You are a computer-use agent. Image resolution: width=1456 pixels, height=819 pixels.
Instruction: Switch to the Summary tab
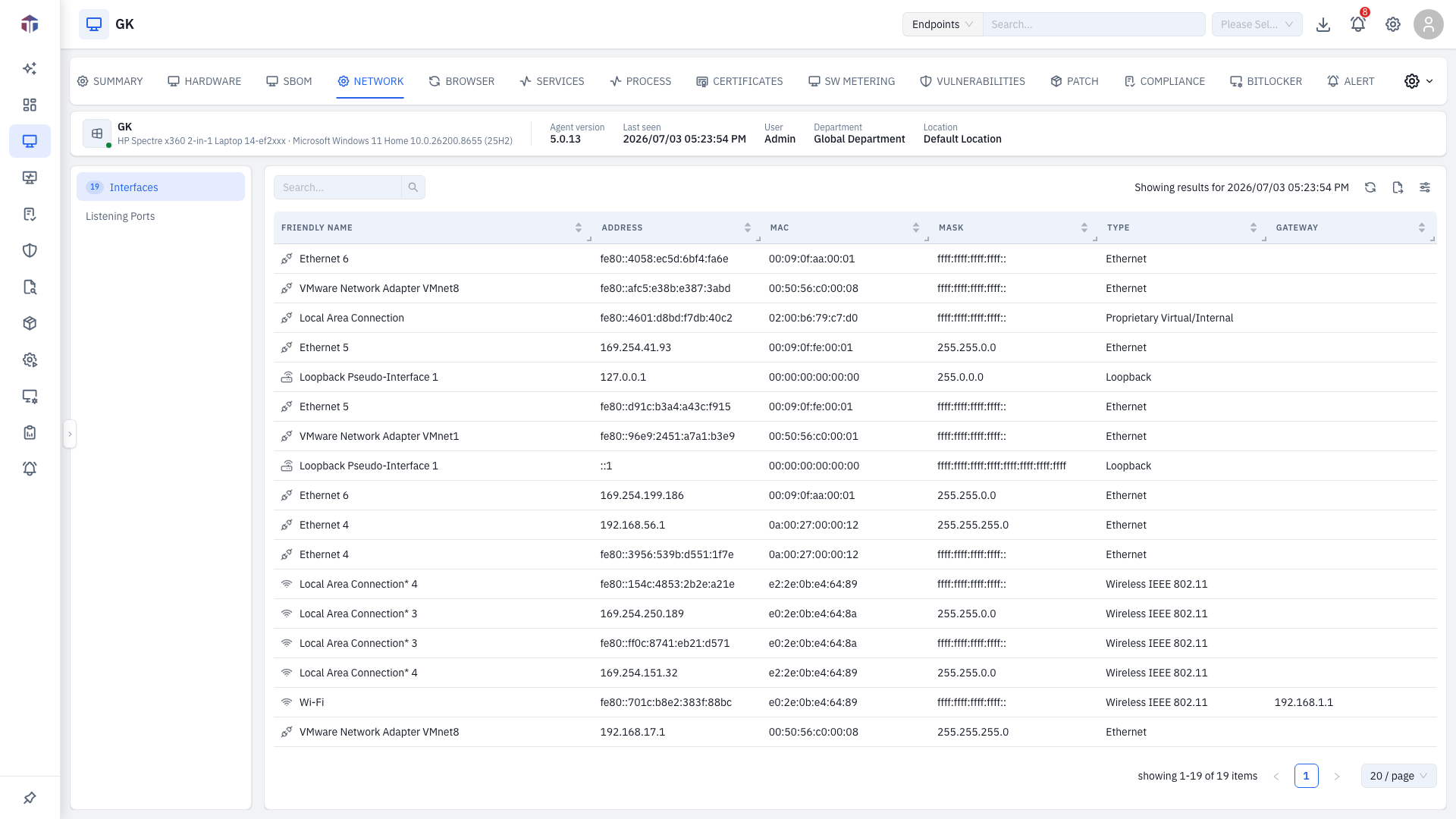coord(110,81)
